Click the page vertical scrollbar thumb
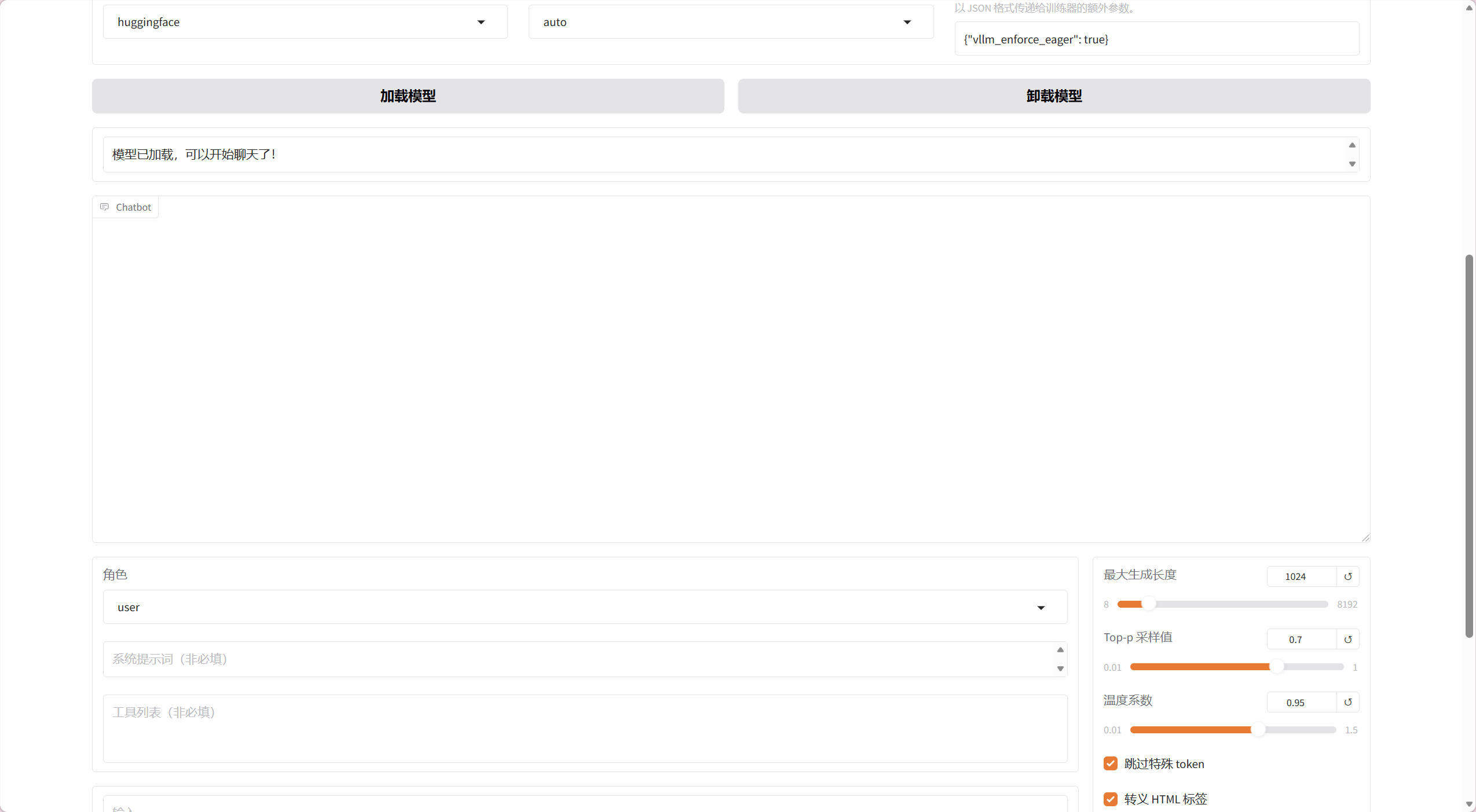1476x812 pixels. click(x=1469, y=446)
